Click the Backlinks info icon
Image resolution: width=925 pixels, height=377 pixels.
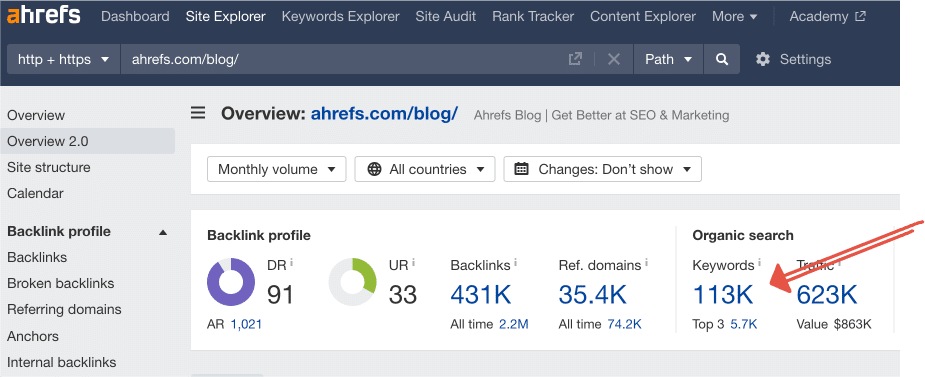516,263
